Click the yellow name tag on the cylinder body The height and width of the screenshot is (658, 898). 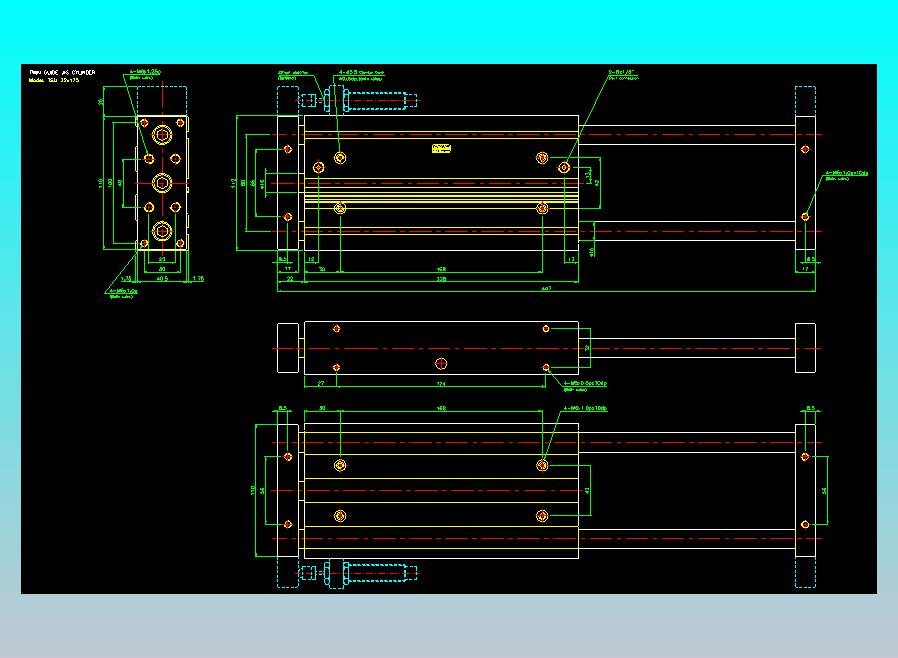(442, 148)
